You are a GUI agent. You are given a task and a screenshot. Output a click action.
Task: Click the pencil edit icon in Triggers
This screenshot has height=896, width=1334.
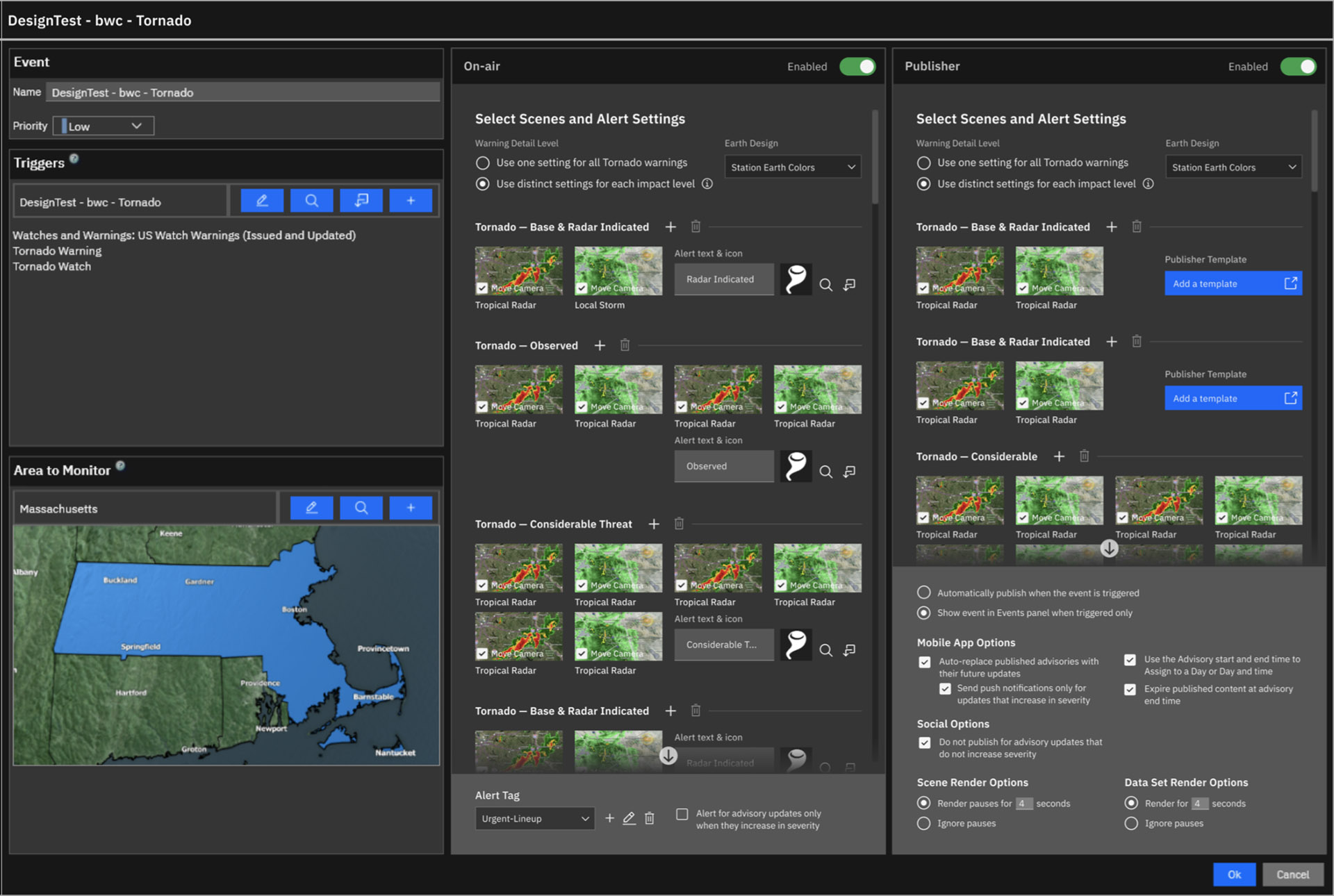262,201
